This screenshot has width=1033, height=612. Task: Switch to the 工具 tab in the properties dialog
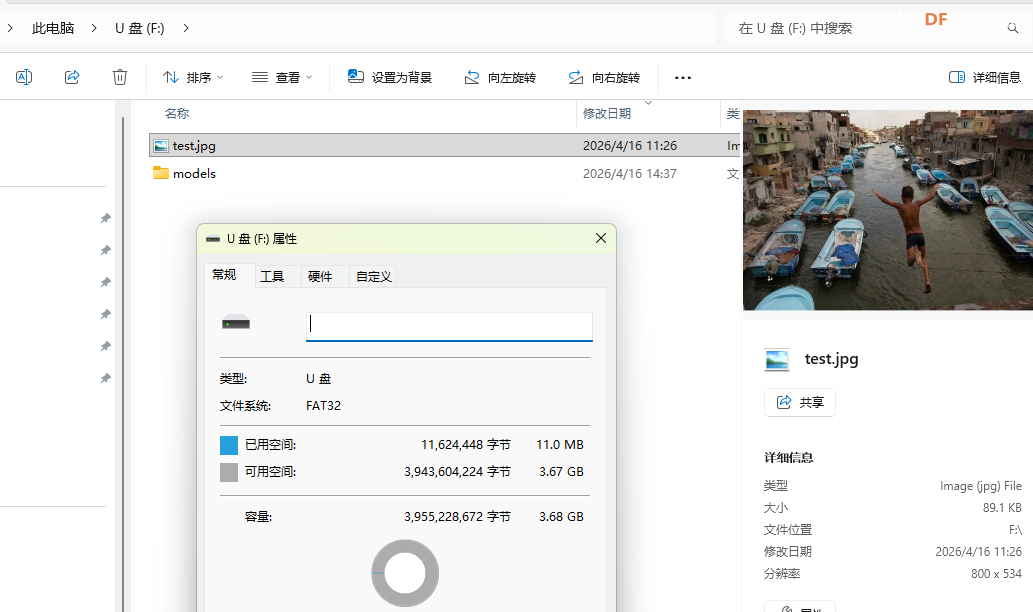point(275,276)
